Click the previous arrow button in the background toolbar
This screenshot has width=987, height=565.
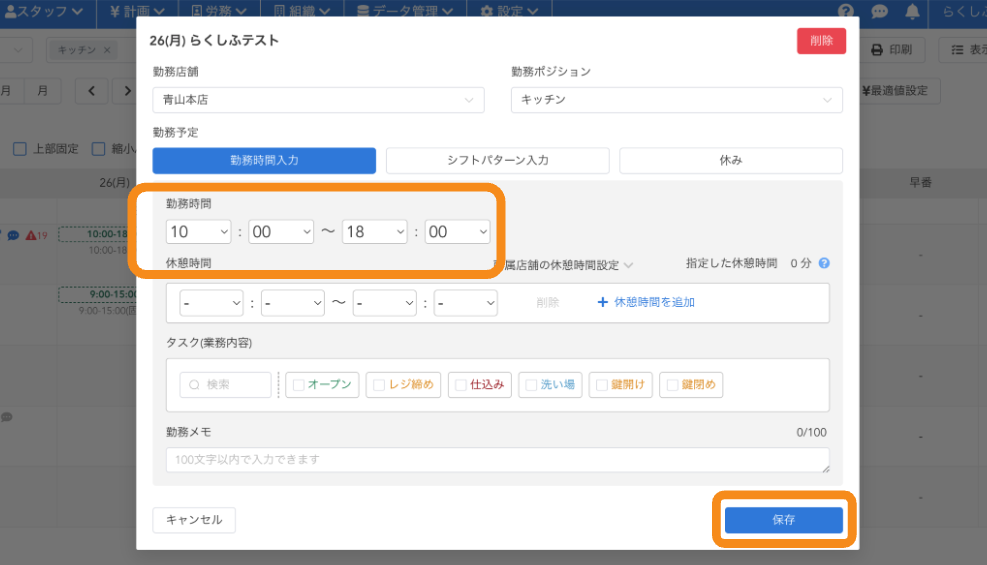click(x=91, y=91)
